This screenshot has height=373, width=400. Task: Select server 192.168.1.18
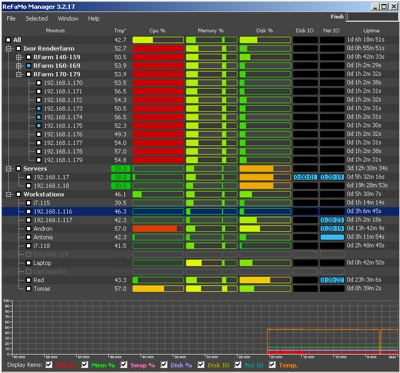tap(200, 186)
